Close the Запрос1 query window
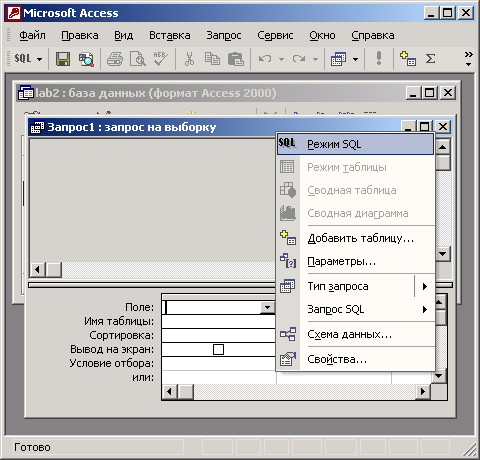The height and width of the screenshot is (460, 480). 443,127
